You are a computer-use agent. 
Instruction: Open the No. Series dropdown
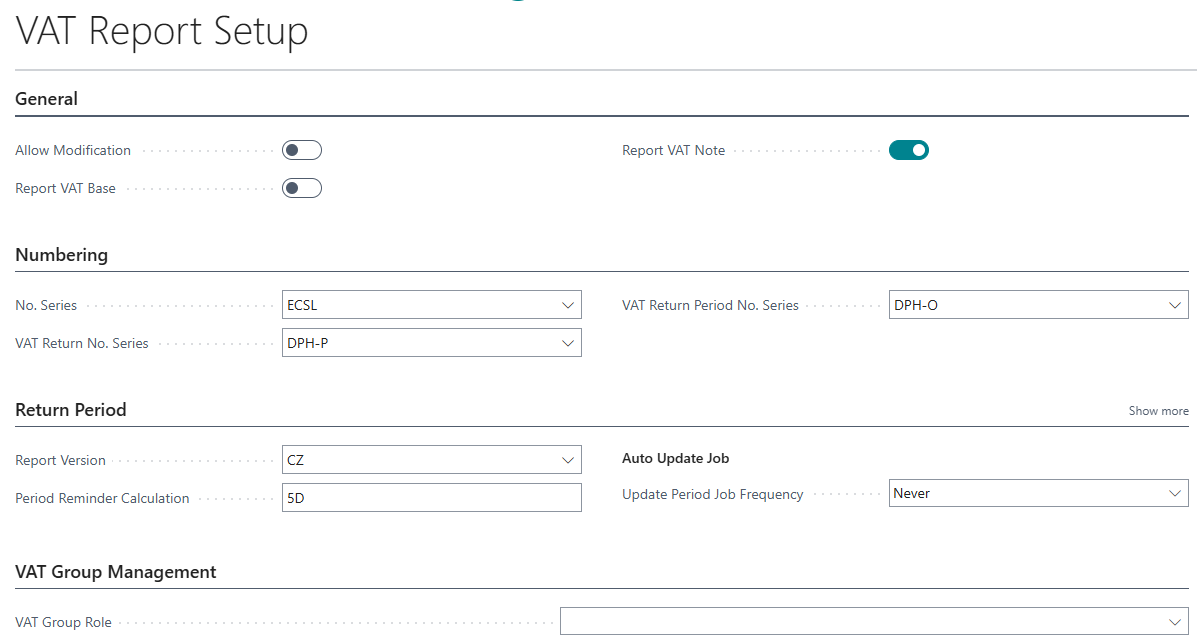(568, 304)
